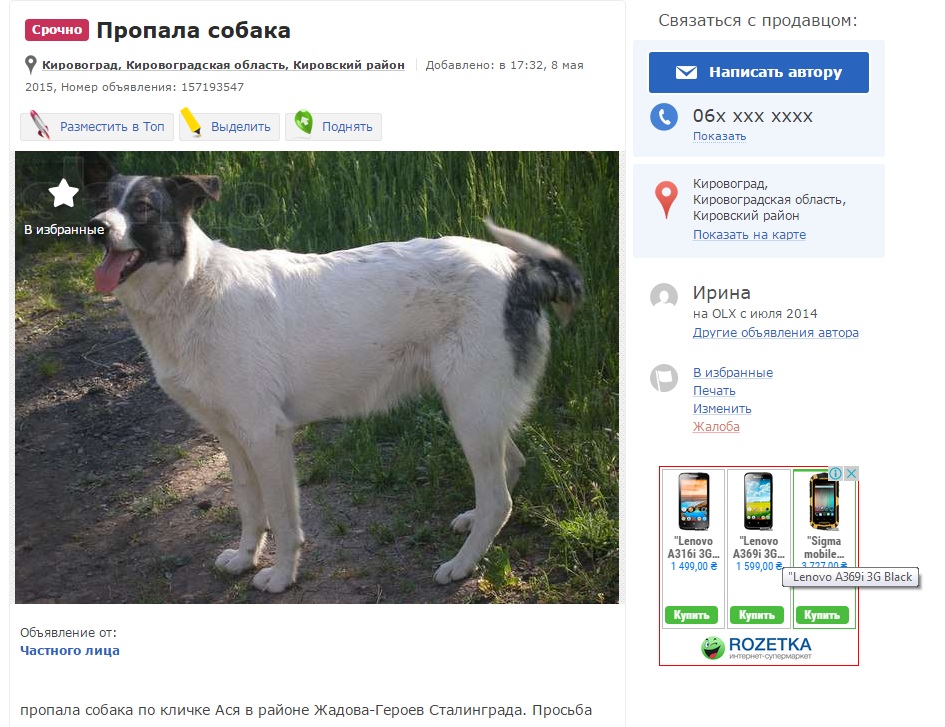Open the ad info icon

click(835, 474)
